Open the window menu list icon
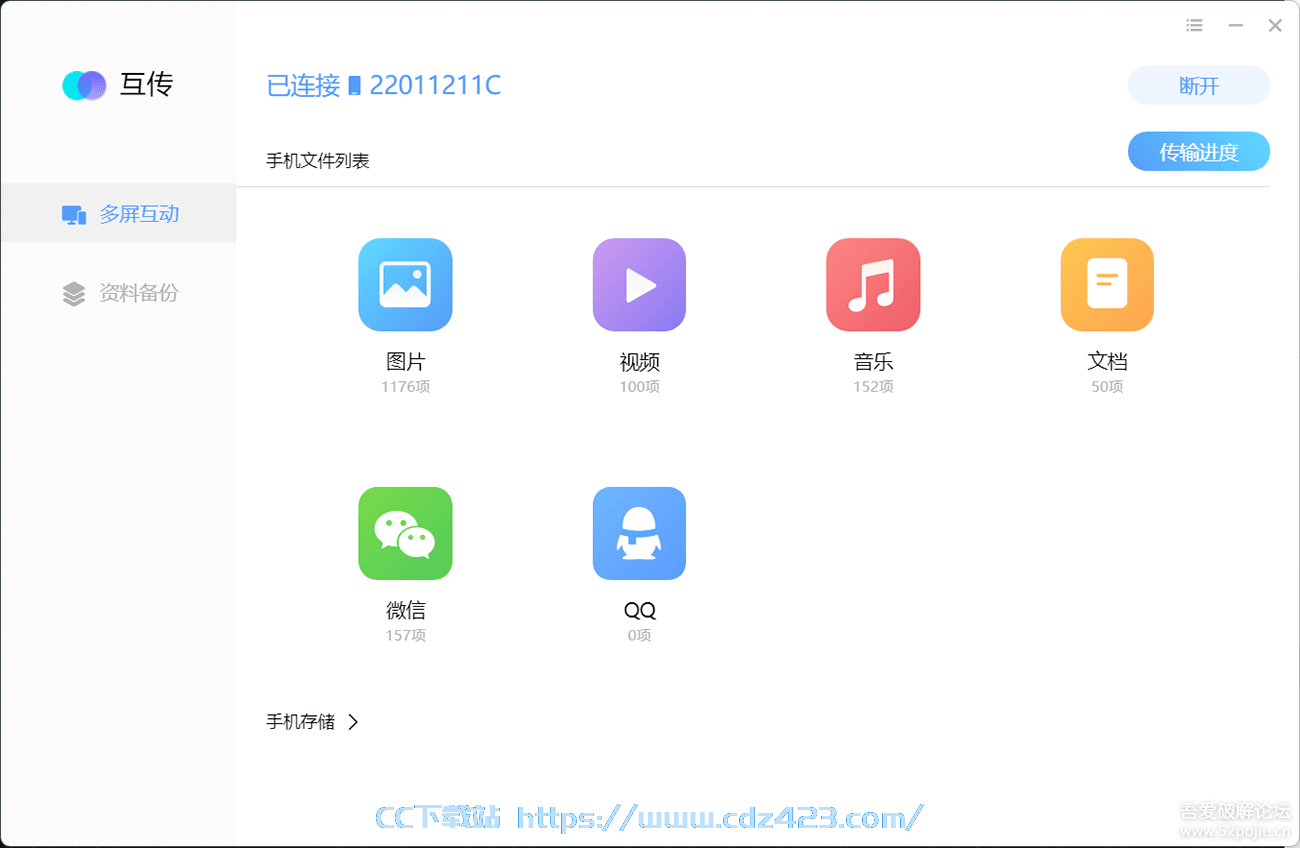Screen dimensions: 1300x848 1194,25
